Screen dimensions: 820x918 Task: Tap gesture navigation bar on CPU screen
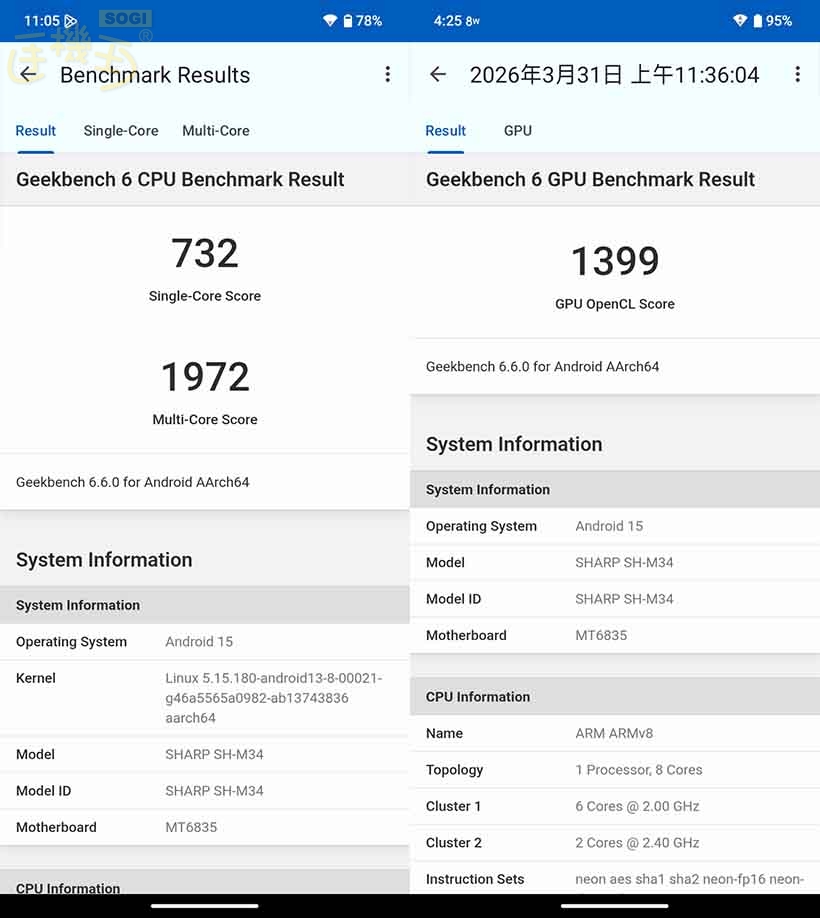205,906
